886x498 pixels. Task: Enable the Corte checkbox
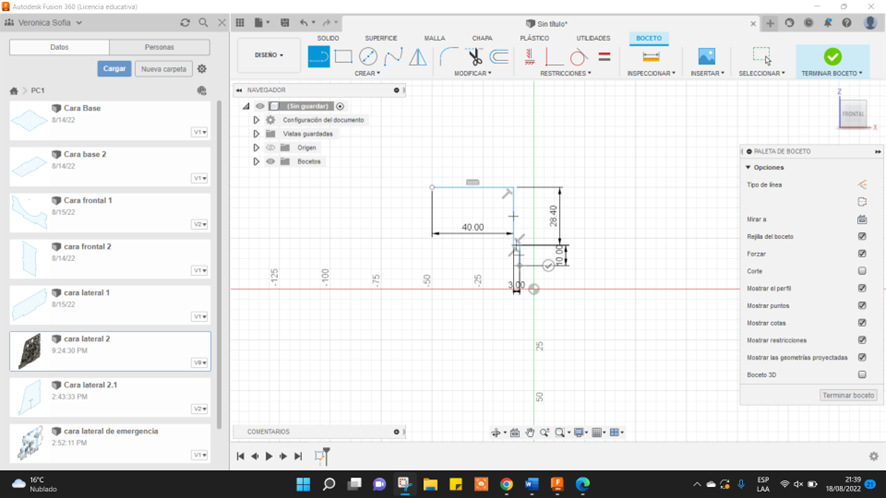point(862,271)
